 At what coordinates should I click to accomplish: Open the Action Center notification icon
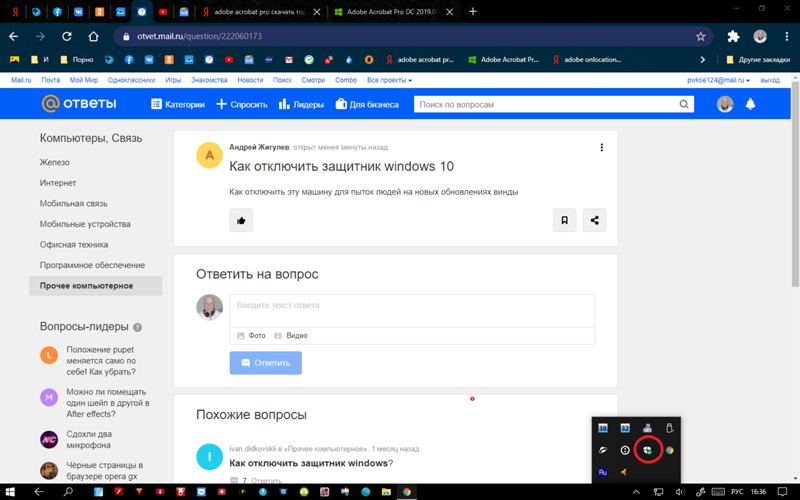click(x=782, y=492)
